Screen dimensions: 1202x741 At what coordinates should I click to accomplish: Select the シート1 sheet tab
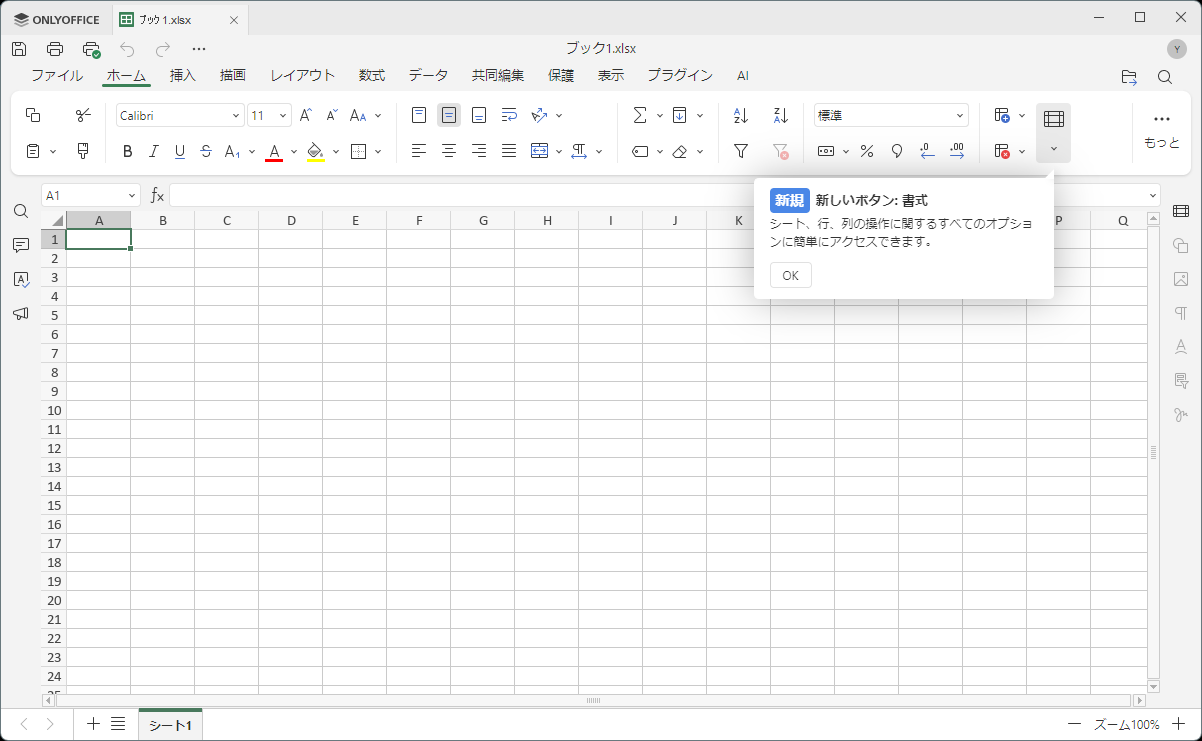[170, 724]
